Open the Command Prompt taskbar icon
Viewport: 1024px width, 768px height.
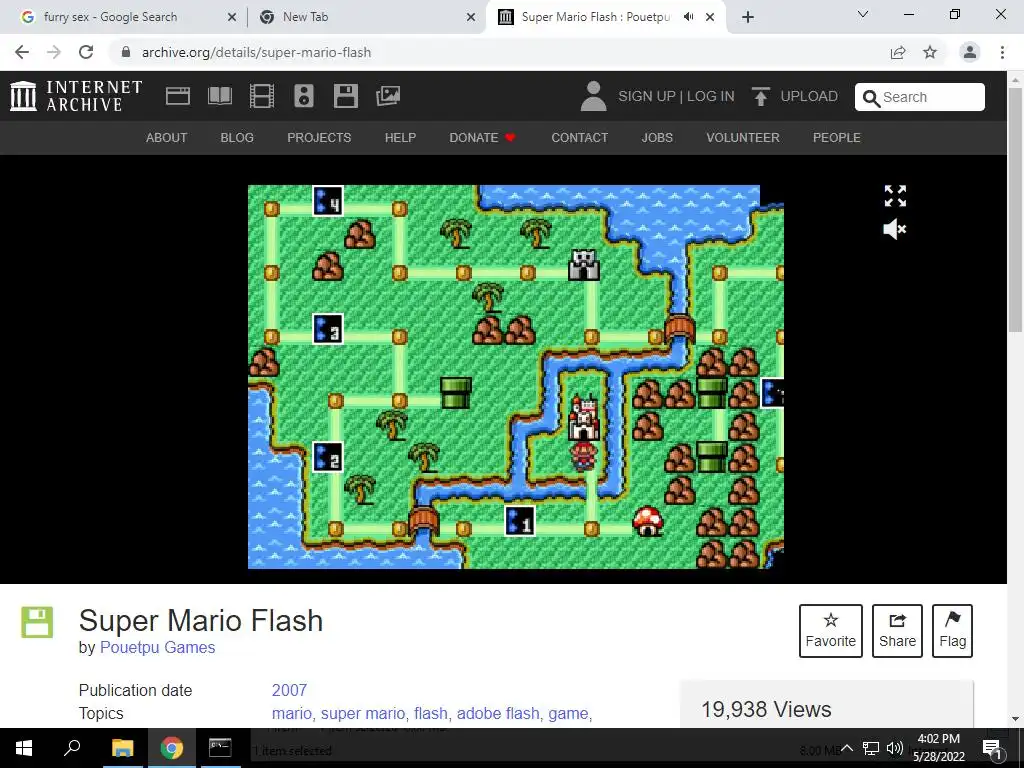(x=220, y=748)
